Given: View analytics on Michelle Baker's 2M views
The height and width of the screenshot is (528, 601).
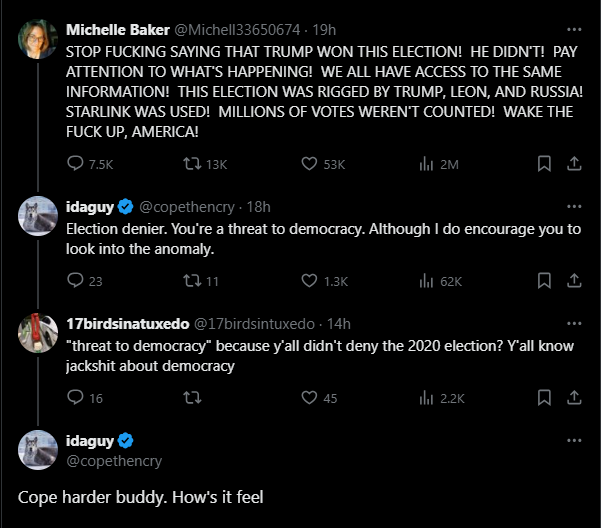Looking at the screenshot, I should click(424, 164).
